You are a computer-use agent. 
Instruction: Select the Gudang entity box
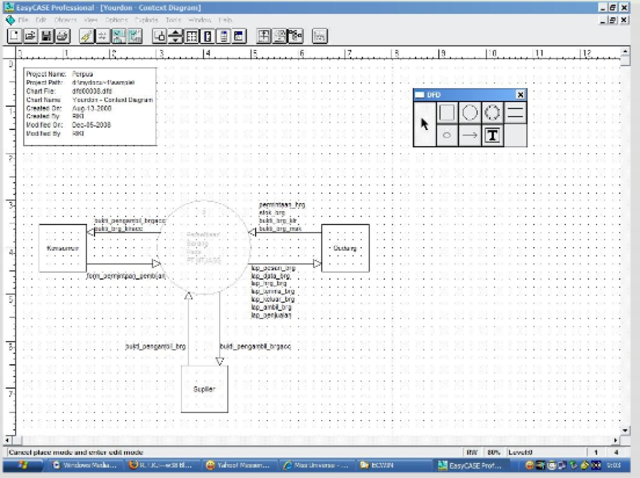click(345, 248)
